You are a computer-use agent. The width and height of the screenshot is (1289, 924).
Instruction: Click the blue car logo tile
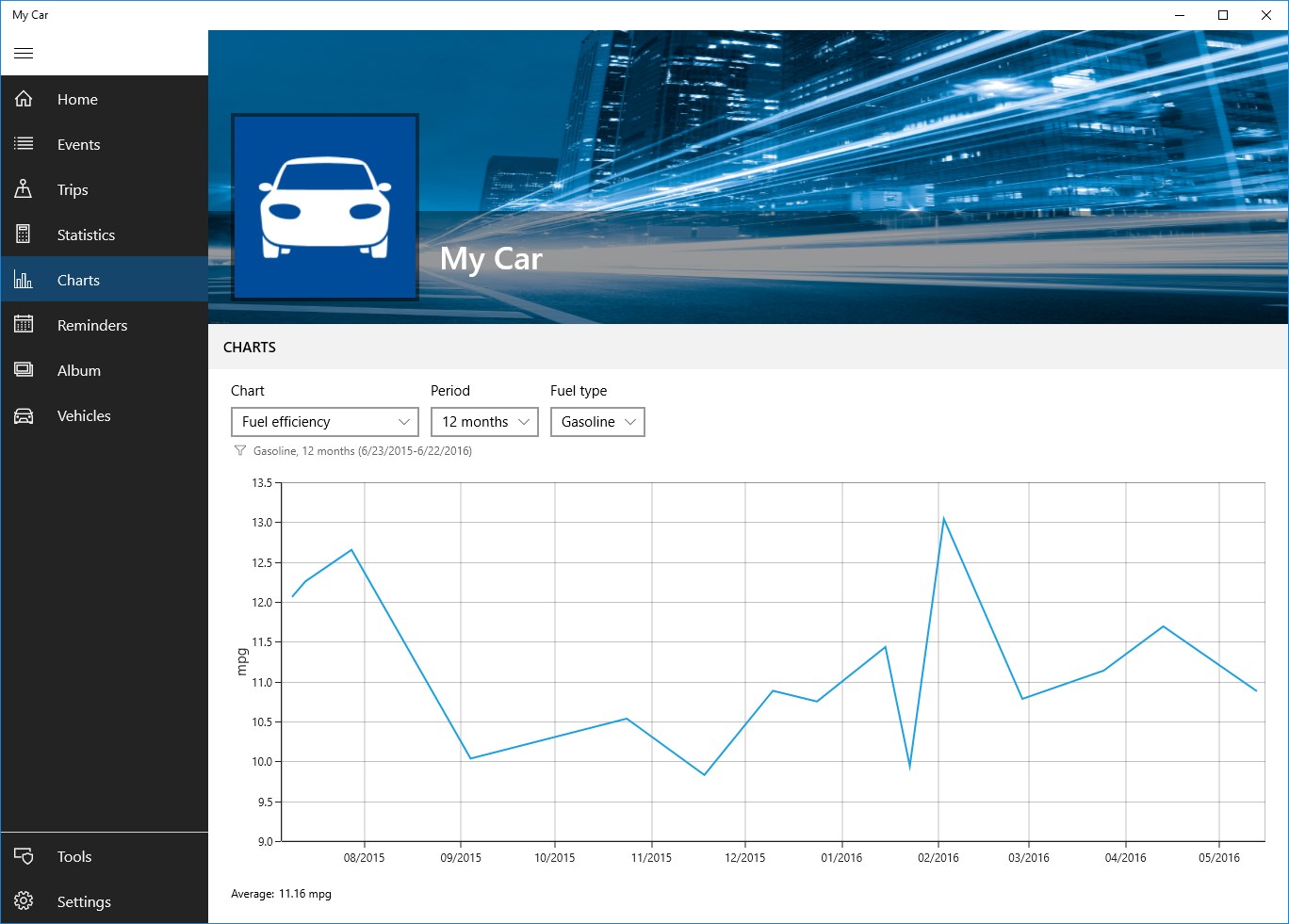pos(324,207)
